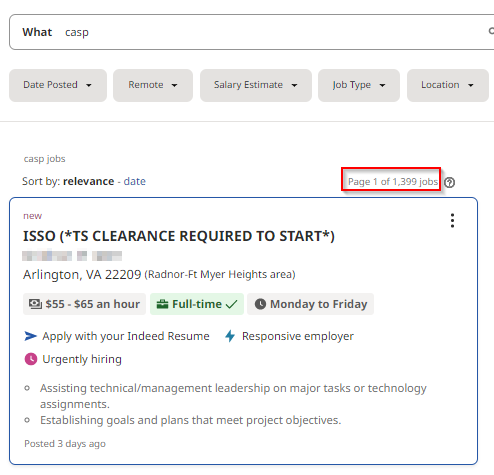This screenshot has height=475, width=494.
Task: Click the help question mark beside job count
Action: [449, 182]
